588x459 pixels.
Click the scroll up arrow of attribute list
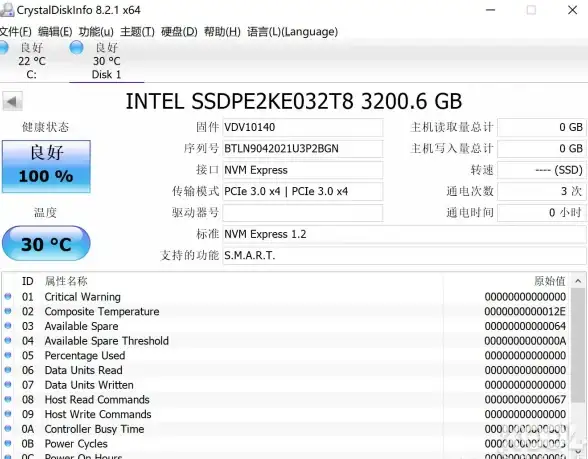(578, 281)
